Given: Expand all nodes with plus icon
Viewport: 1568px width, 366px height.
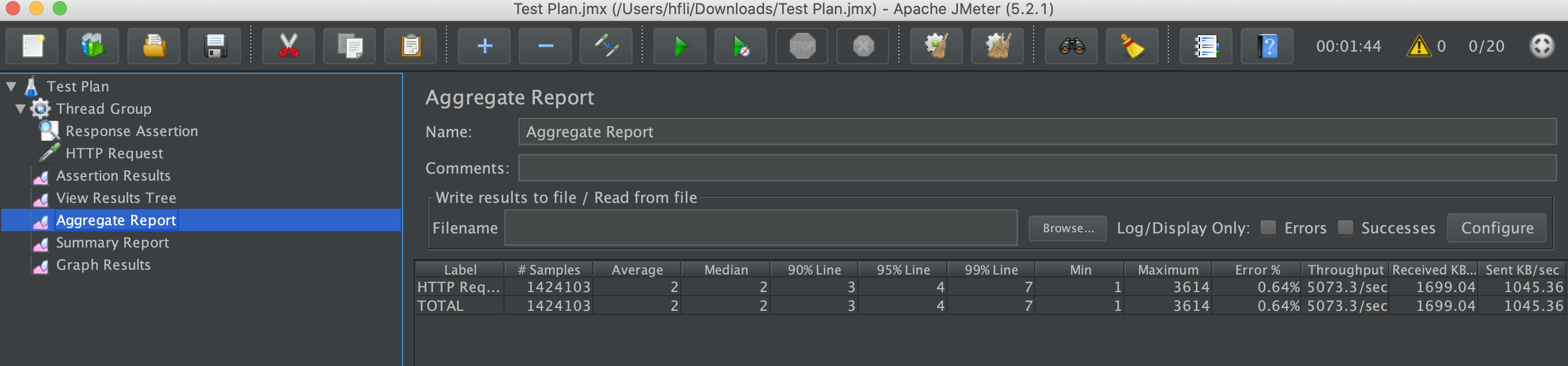Looking at the screenshot, I should click(x=485, y=46).
